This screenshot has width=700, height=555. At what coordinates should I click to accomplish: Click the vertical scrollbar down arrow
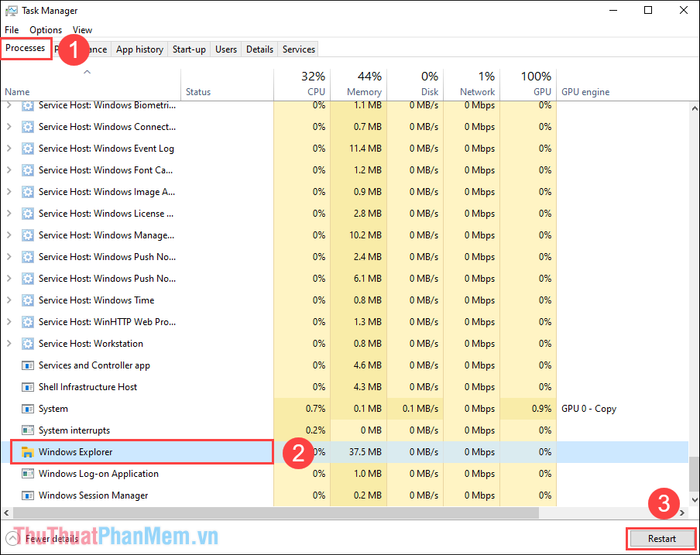tap(694, 500)
